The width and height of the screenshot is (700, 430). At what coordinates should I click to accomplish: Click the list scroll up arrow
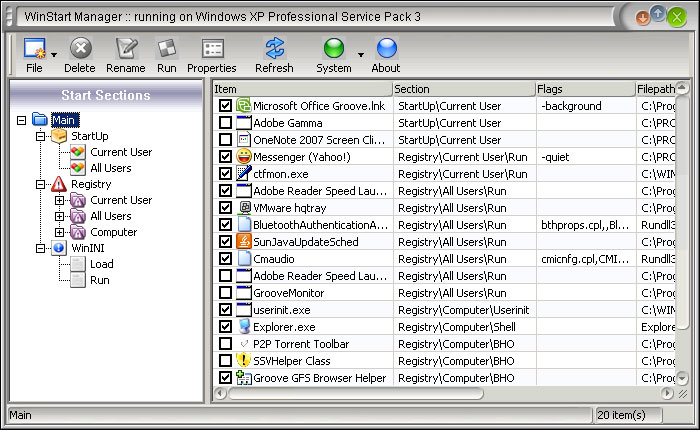pyautogui.click(x=682, y=88)
